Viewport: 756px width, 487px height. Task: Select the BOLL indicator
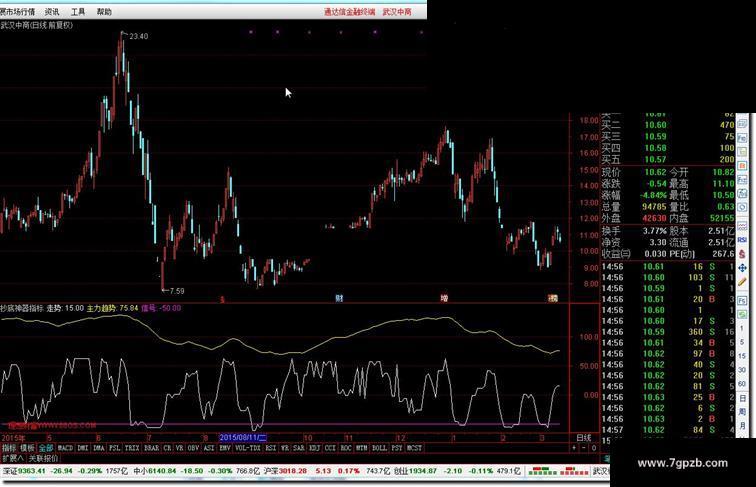[379, 448]
